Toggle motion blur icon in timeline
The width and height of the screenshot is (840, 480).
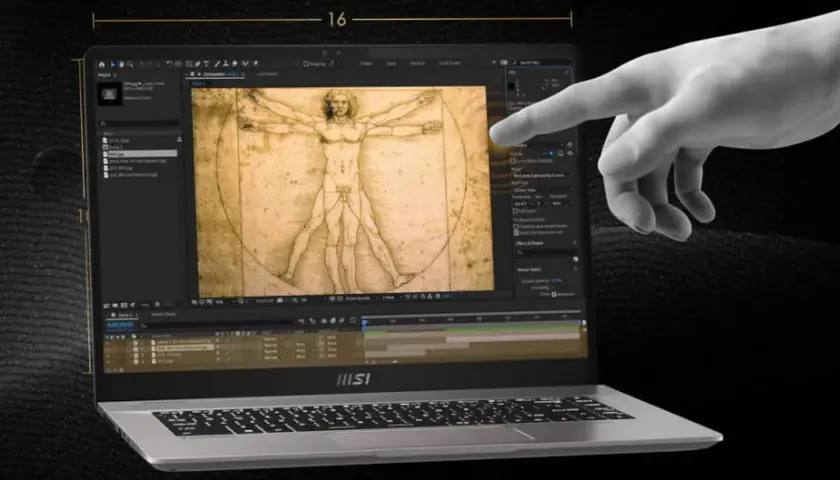[341, 321]
